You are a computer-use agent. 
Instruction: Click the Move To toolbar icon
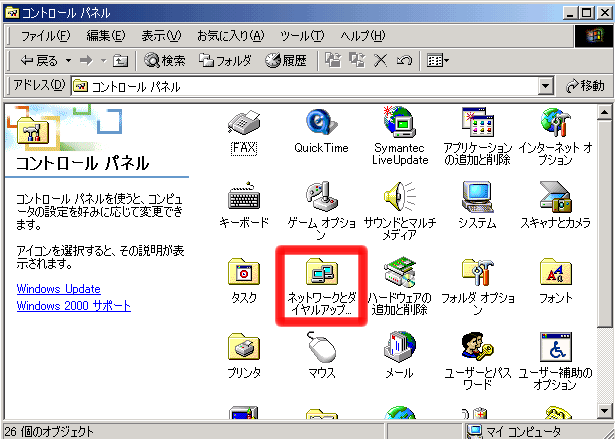(x=333, y=60)
